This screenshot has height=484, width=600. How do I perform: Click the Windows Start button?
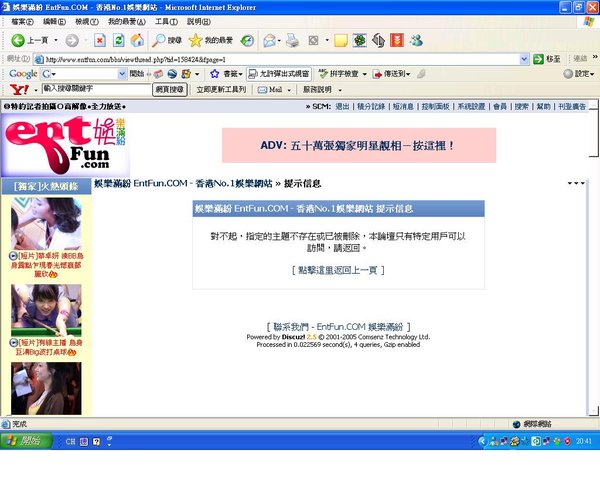26,441
